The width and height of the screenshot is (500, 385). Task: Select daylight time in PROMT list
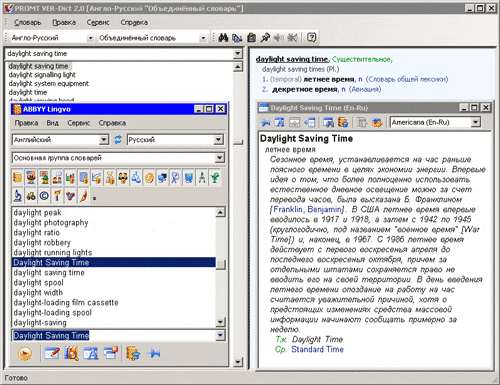coord(28,92)
